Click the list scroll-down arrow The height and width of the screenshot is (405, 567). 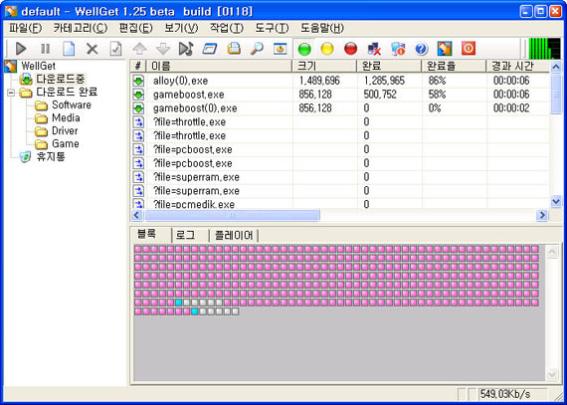tap(556, 201)
